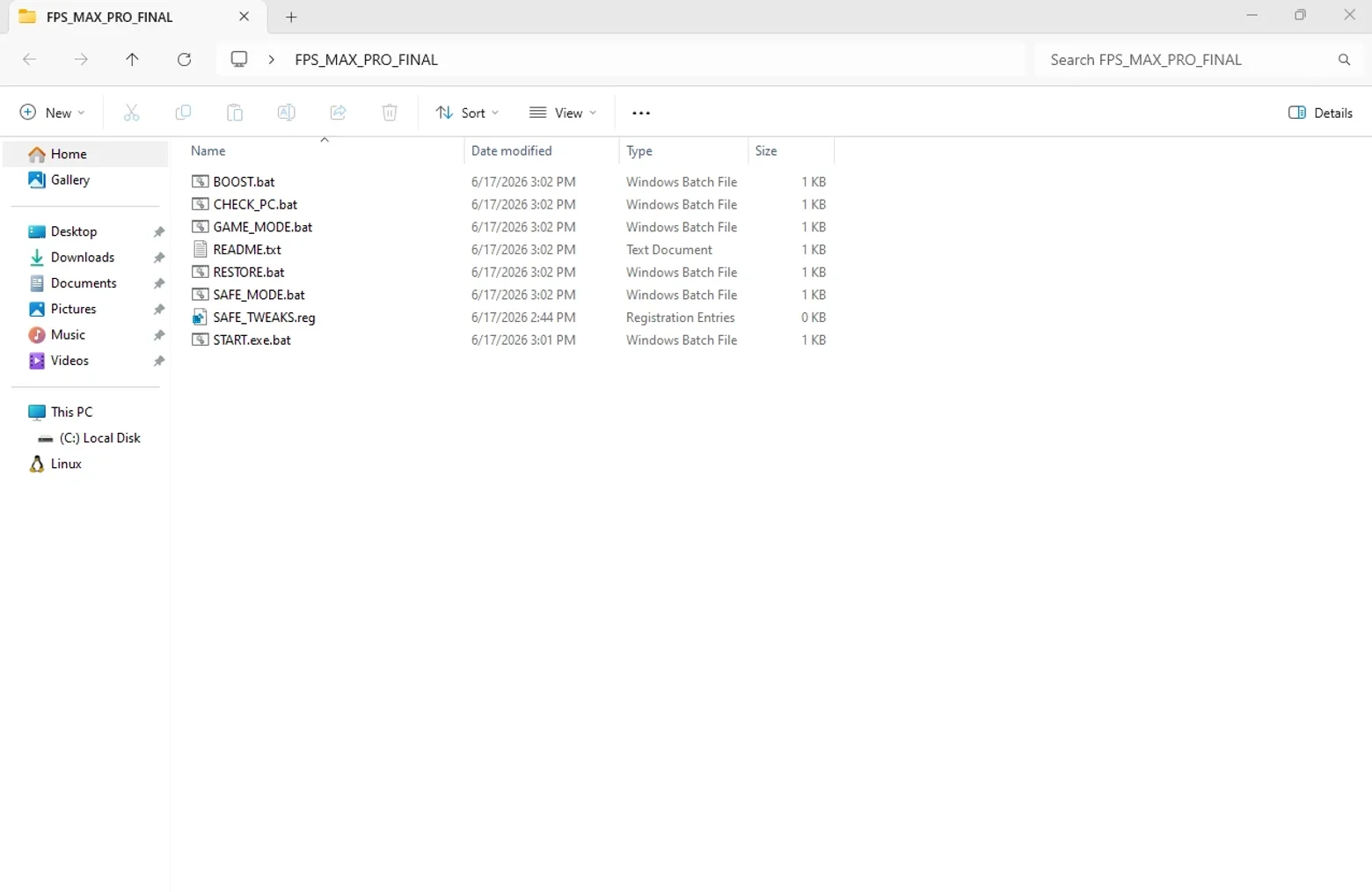The width and height of the screenshot is (1372, 892).
Task: Navigate up one folder level
Action: (132, 59)
